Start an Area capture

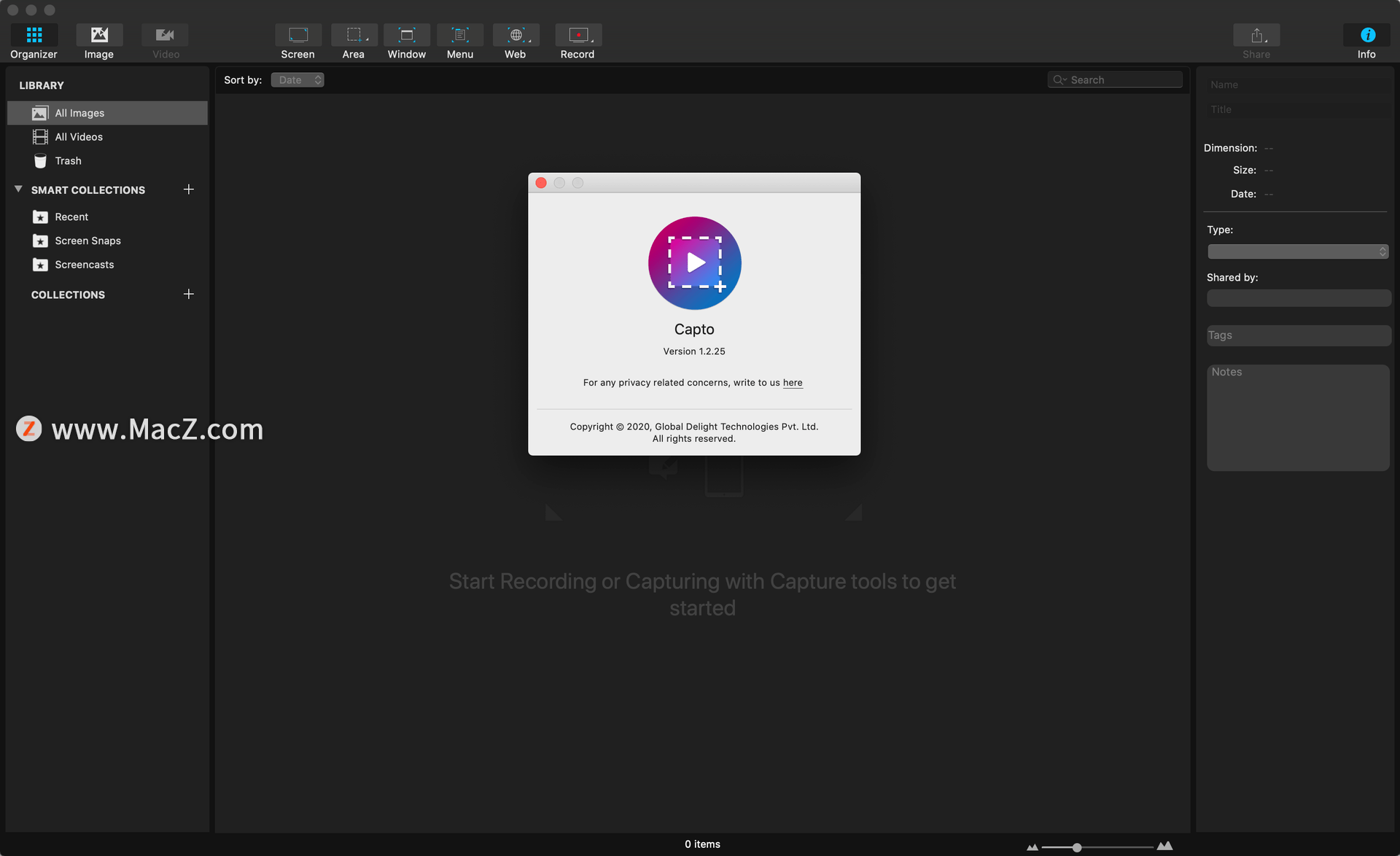[x=354, y=42]
